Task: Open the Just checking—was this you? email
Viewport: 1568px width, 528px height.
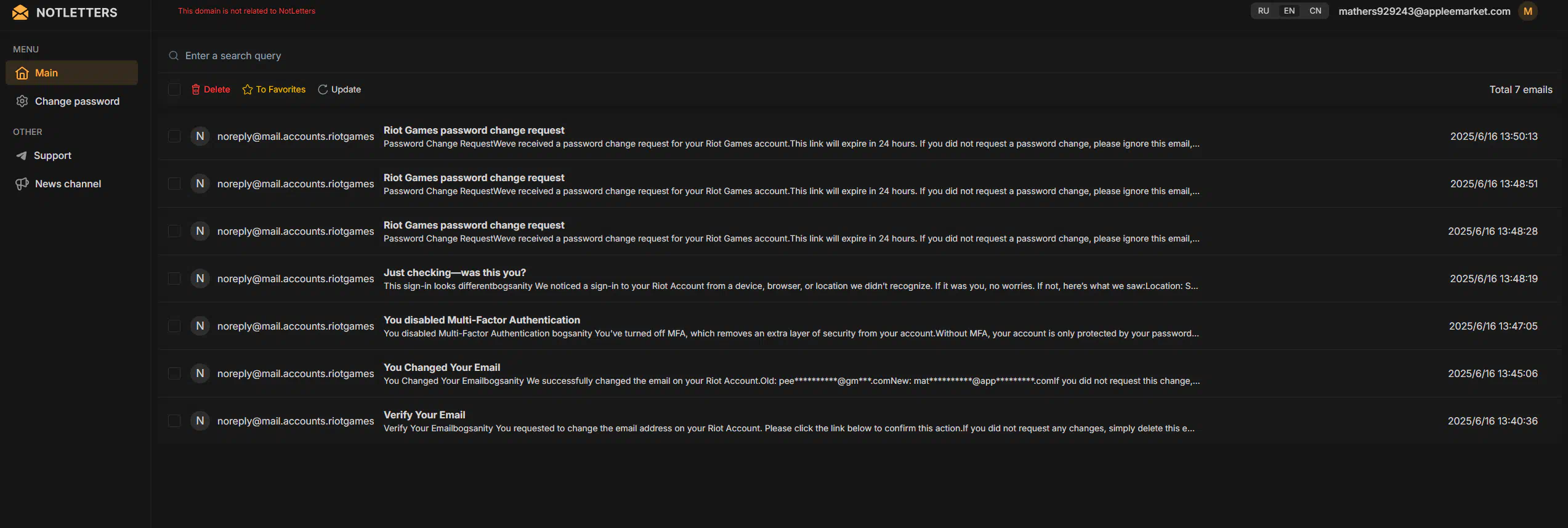Action: point(856,278)
